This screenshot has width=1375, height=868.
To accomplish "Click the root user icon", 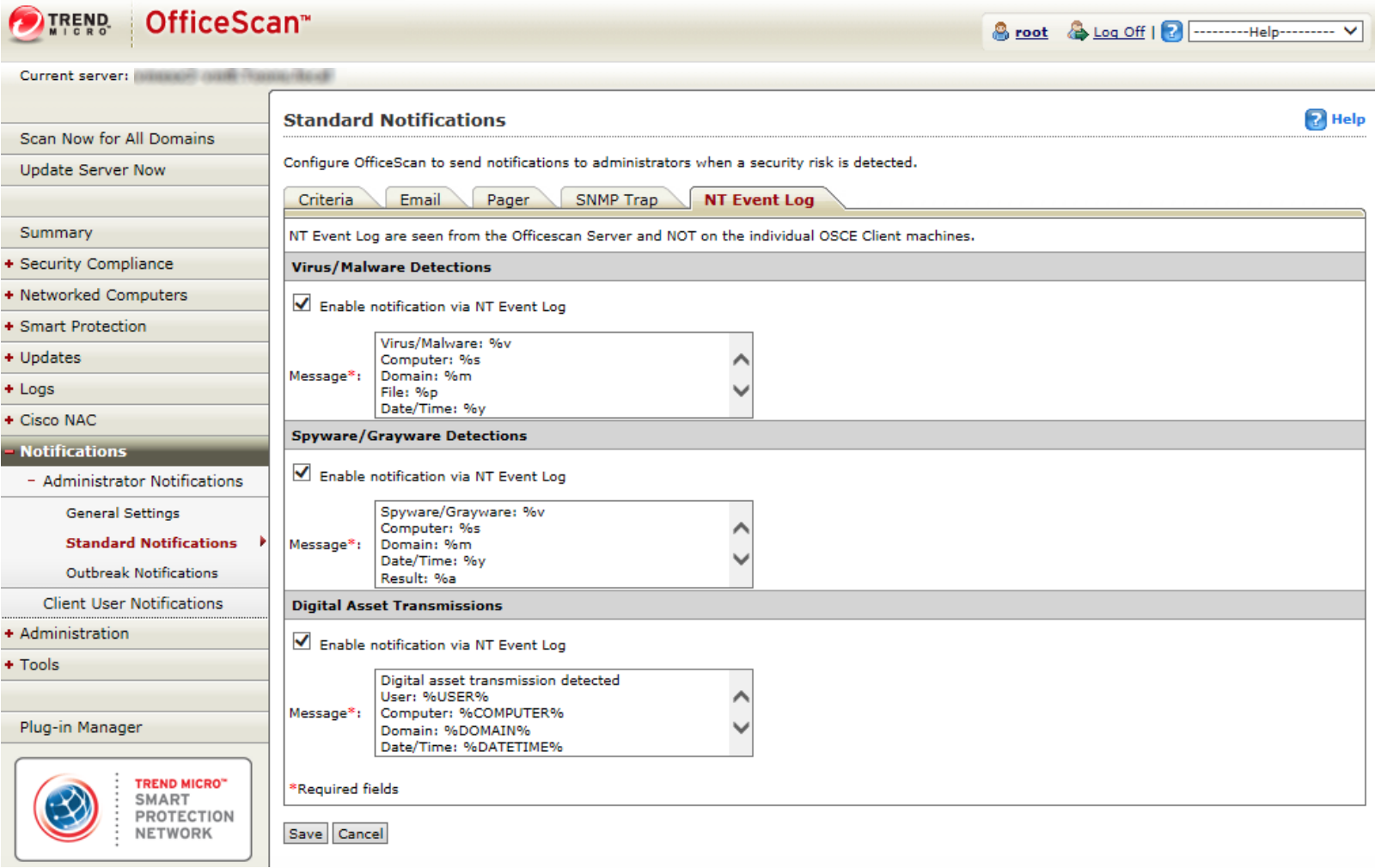I will pos(1000,32).
